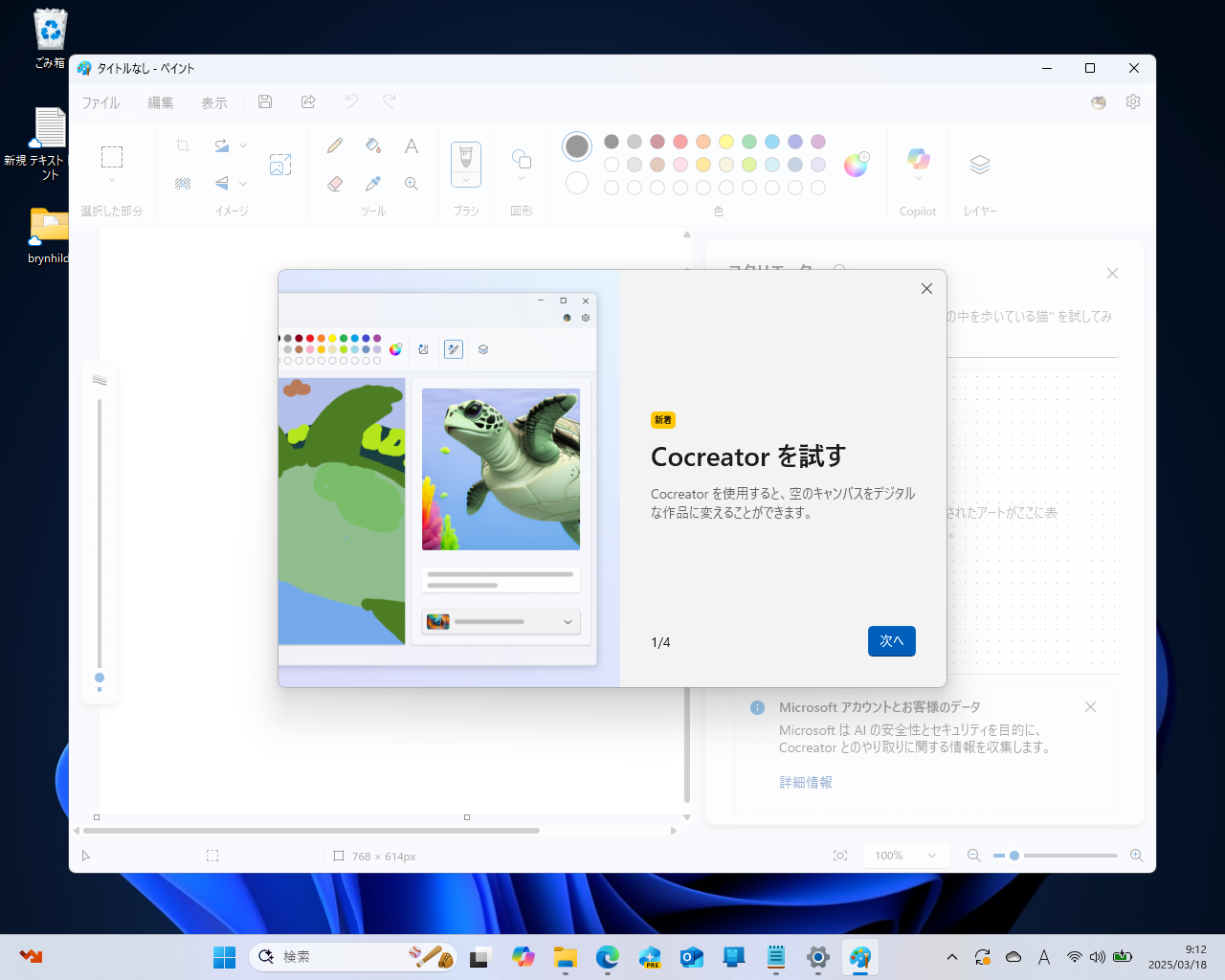The width and height of the screenshot is (1225, 980).
Task: Select the Pencil tool
Action: pyautogui.click(x=334, y=145)
